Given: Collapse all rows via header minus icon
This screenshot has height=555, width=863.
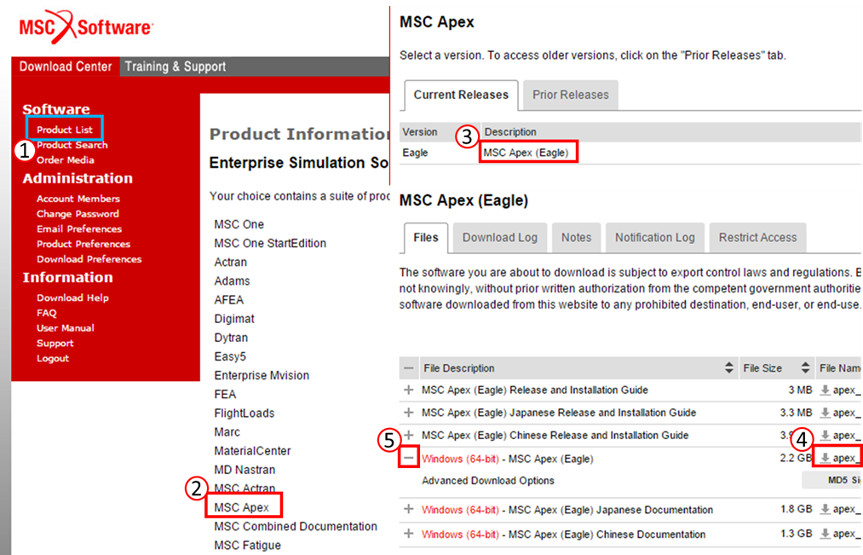Looking at the screenshot, I should coord(408,368).
